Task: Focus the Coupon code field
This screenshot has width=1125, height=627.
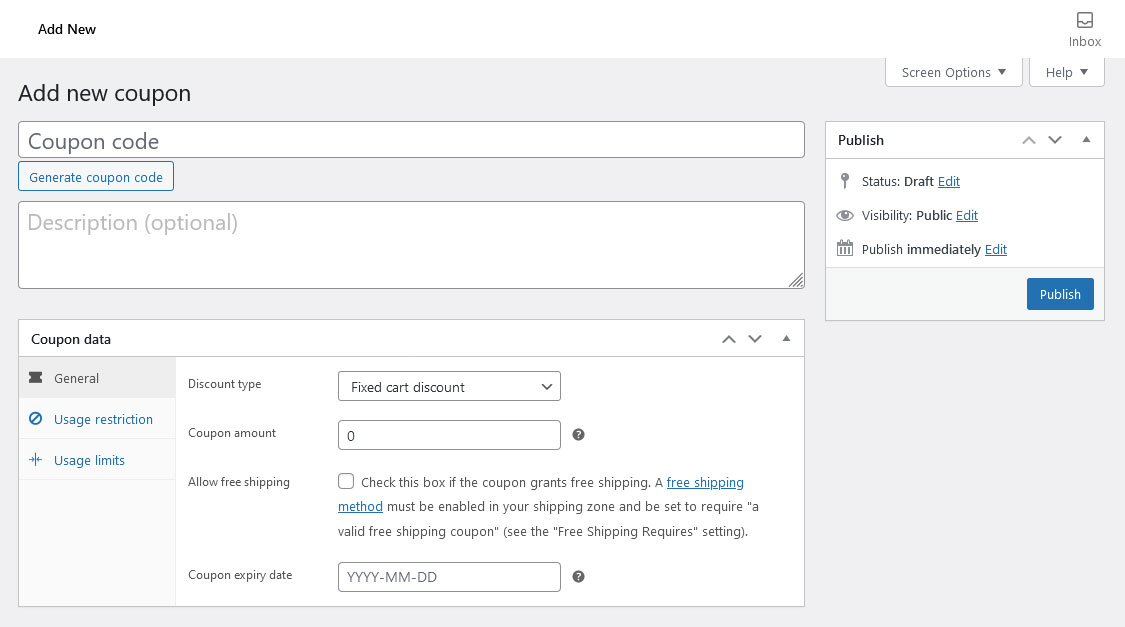Action: coord(411,140)
